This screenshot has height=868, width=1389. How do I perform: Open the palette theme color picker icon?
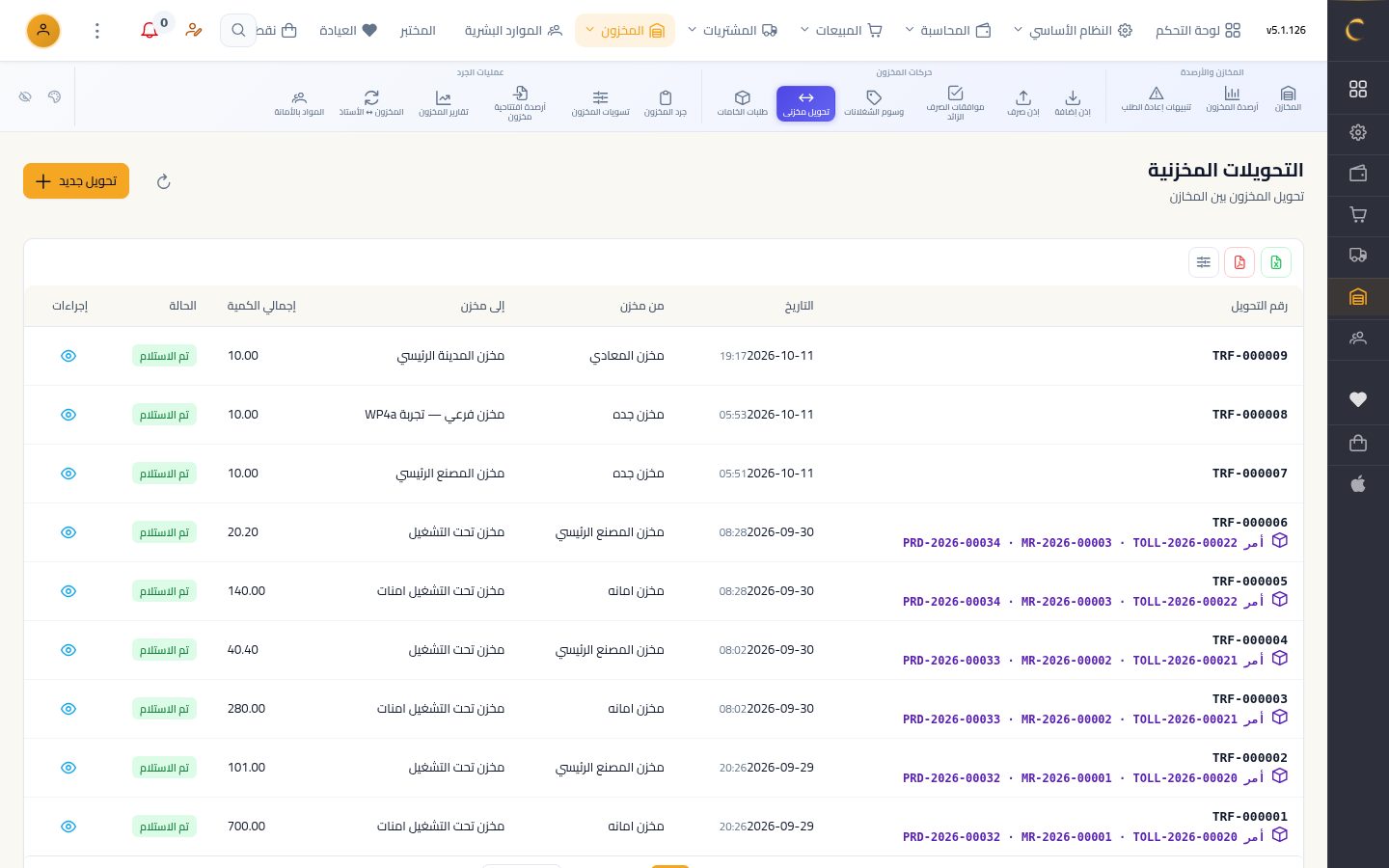[x=54, y=96]
